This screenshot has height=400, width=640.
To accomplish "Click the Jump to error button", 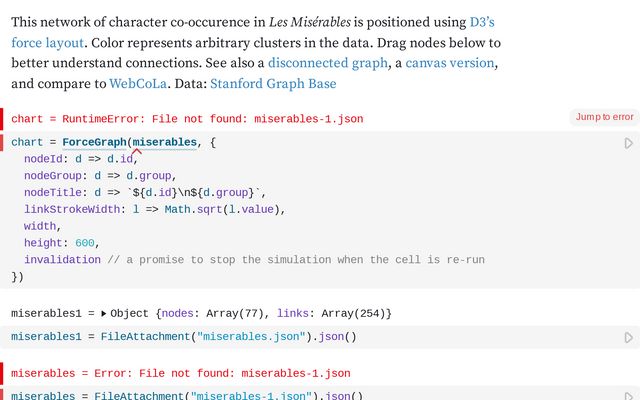I will pyautogui.click(x=604, y=117).
